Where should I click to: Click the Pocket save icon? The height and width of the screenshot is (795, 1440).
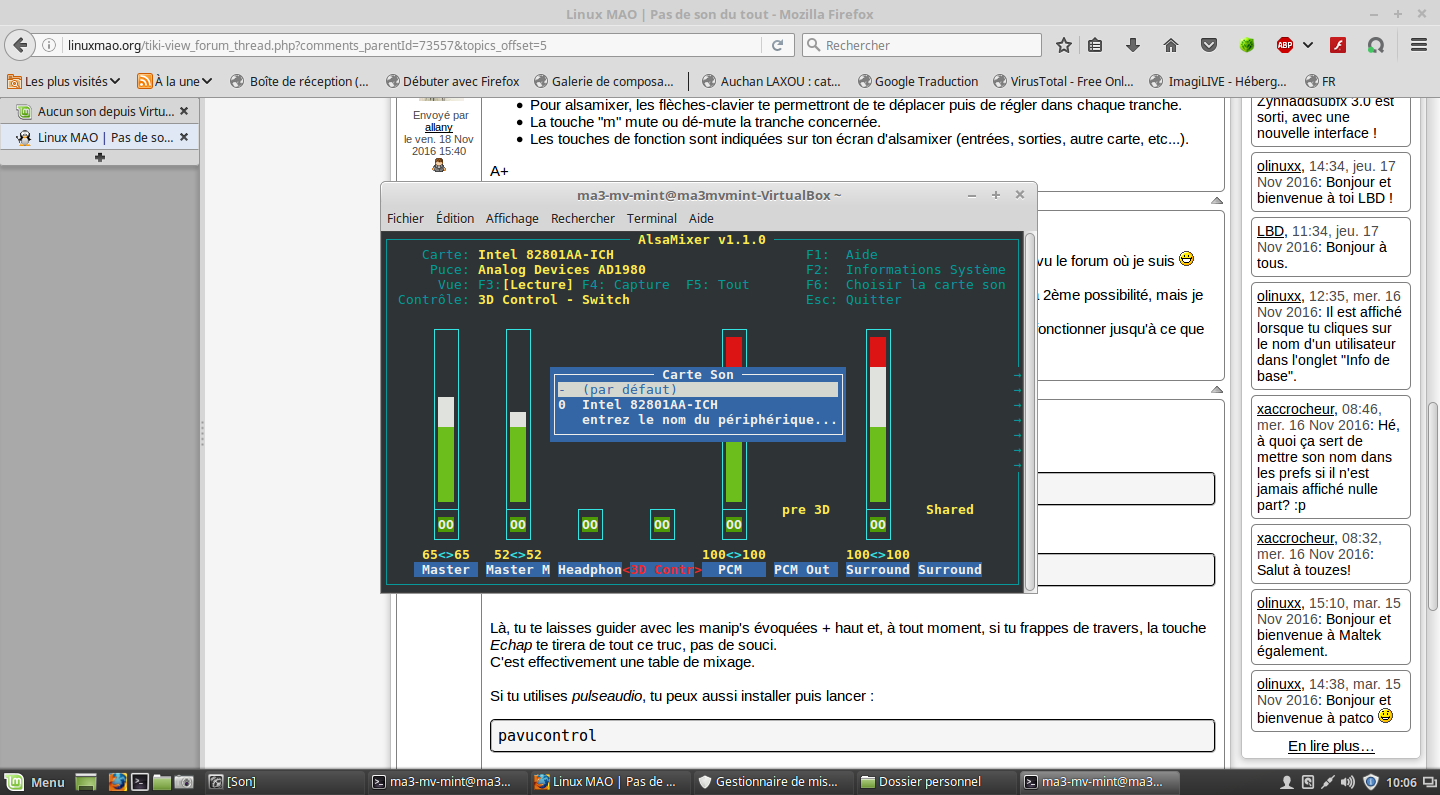tap(1209, 45)
